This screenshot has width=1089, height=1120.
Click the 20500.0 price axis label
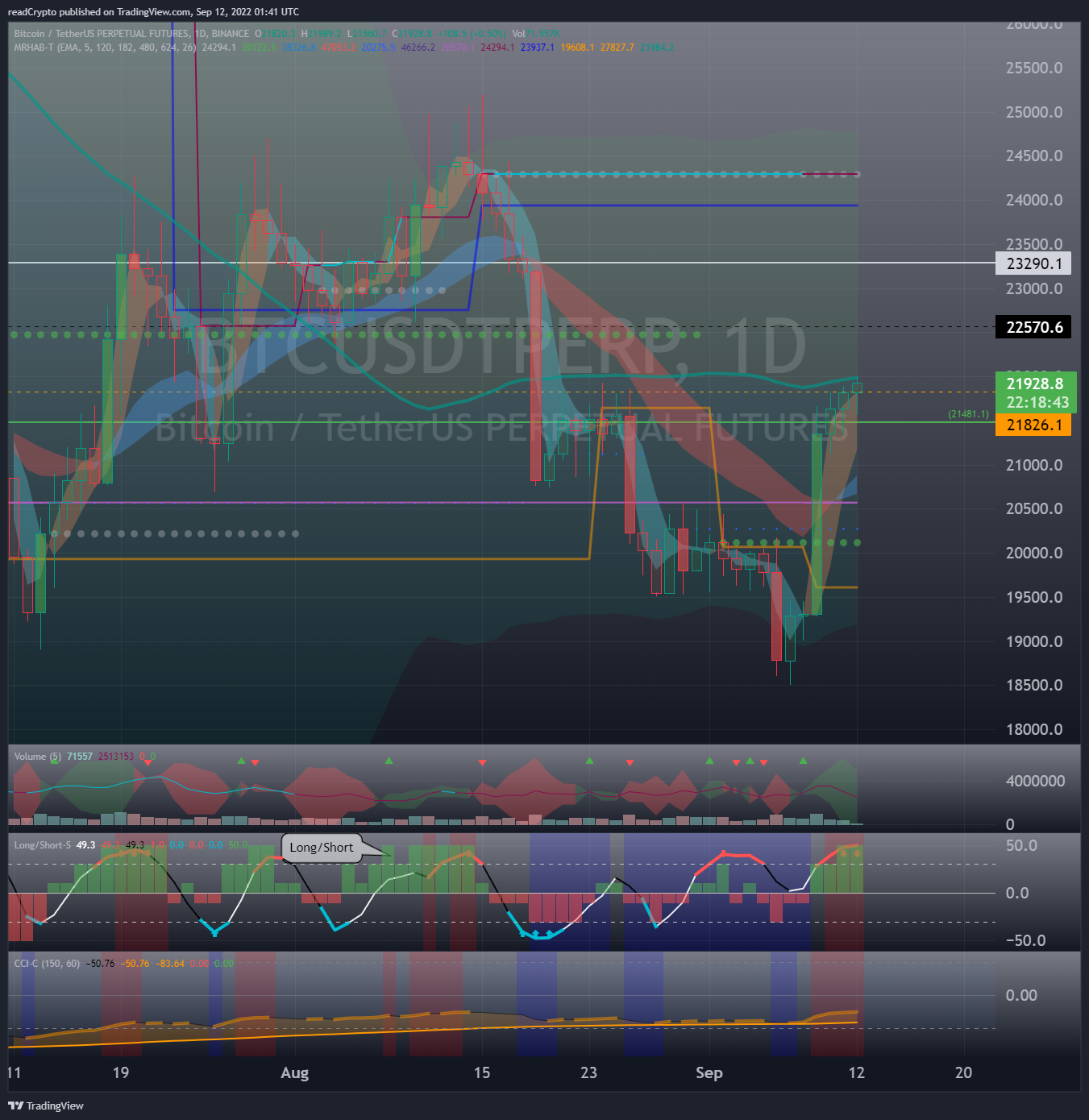tap(1034, 508)
